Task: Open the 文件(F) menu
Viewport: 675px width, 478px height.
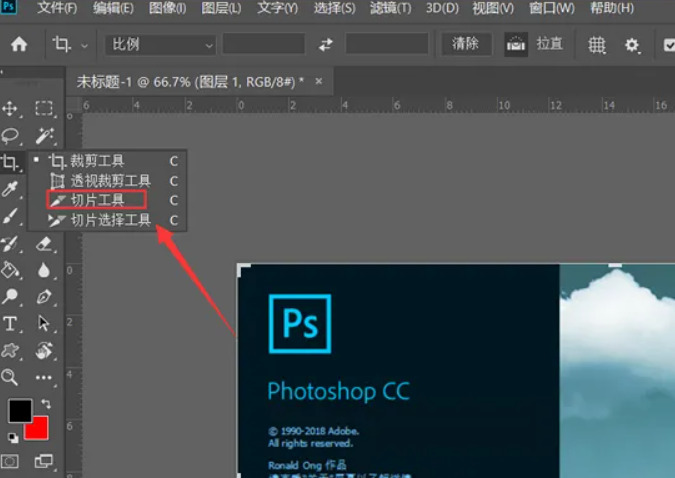Action: [x=57, y=8]
